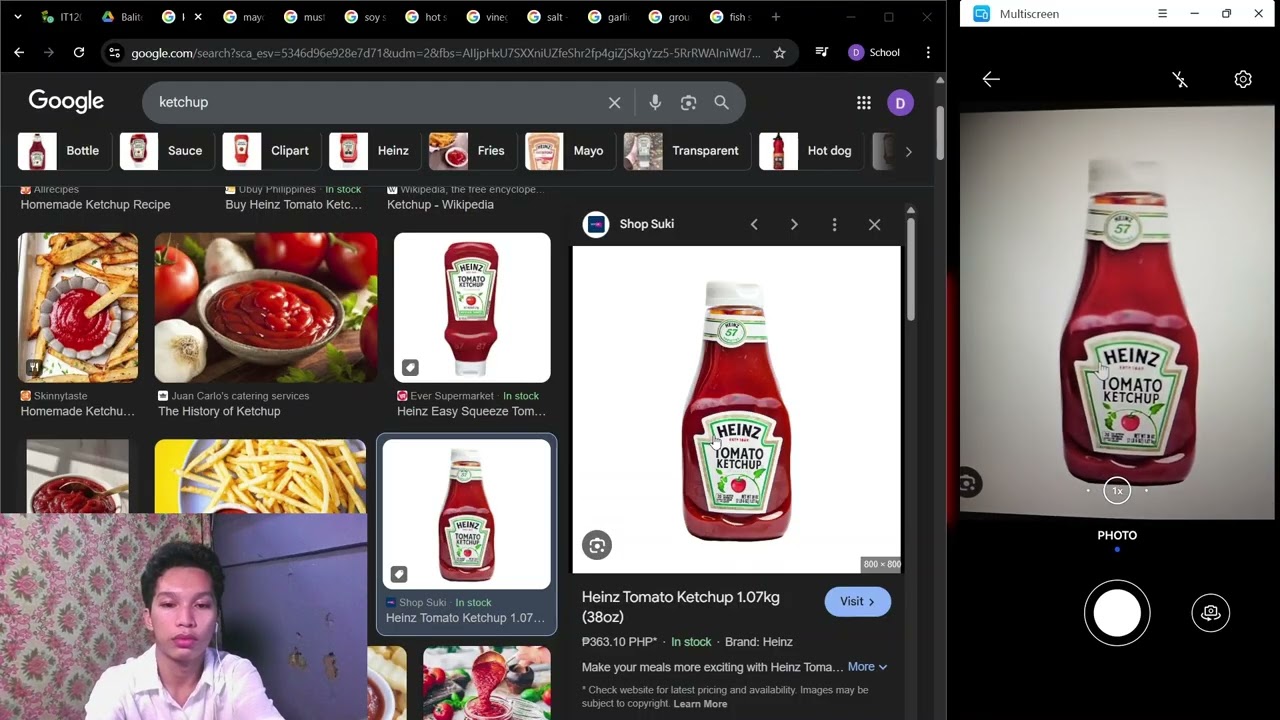Click the Lens icon on the preview image
Screen dimensions: 1280x720
(597, 545)
